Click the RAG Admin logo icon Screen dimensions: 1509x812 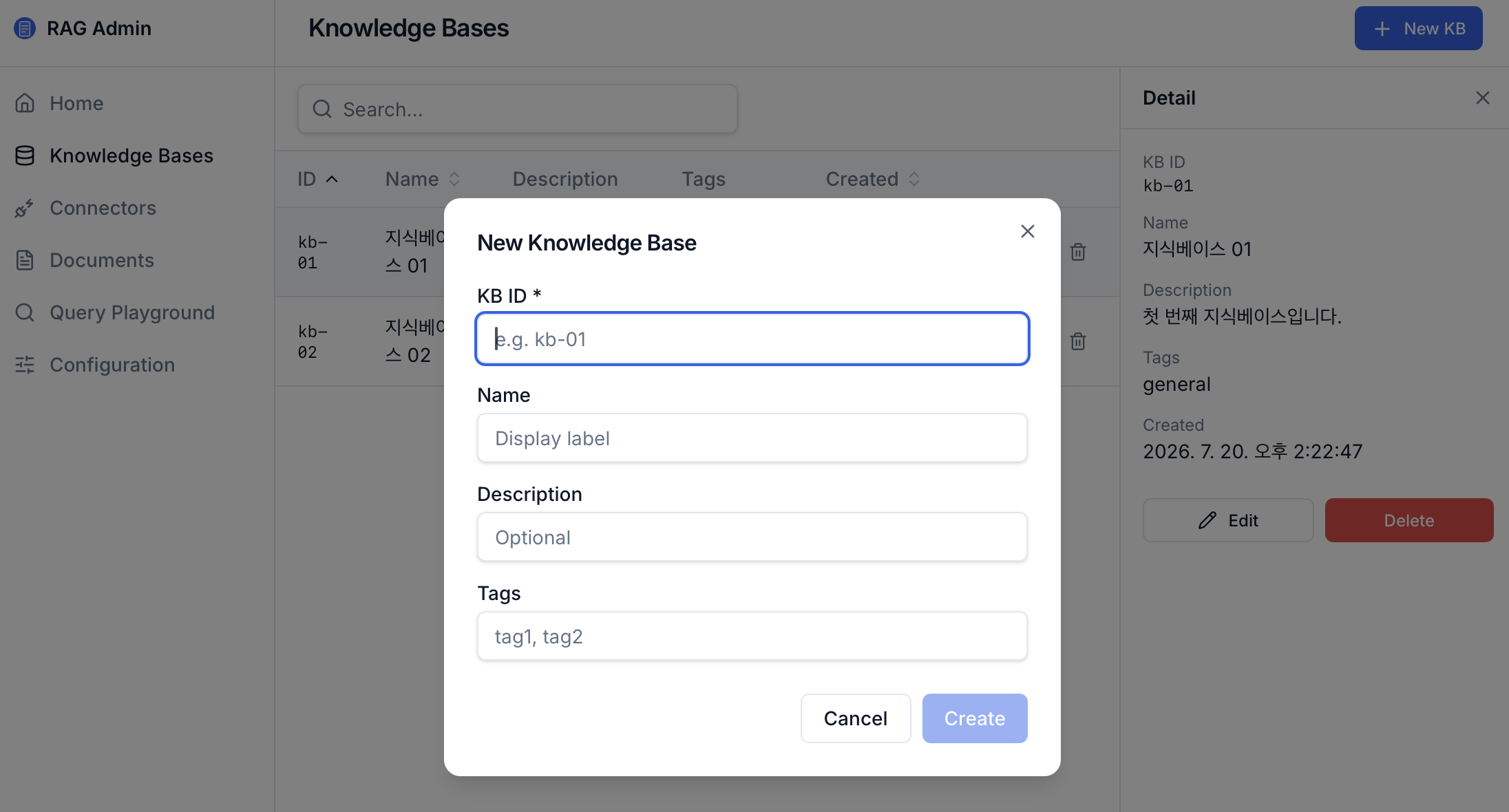click(x=25, y=28)
